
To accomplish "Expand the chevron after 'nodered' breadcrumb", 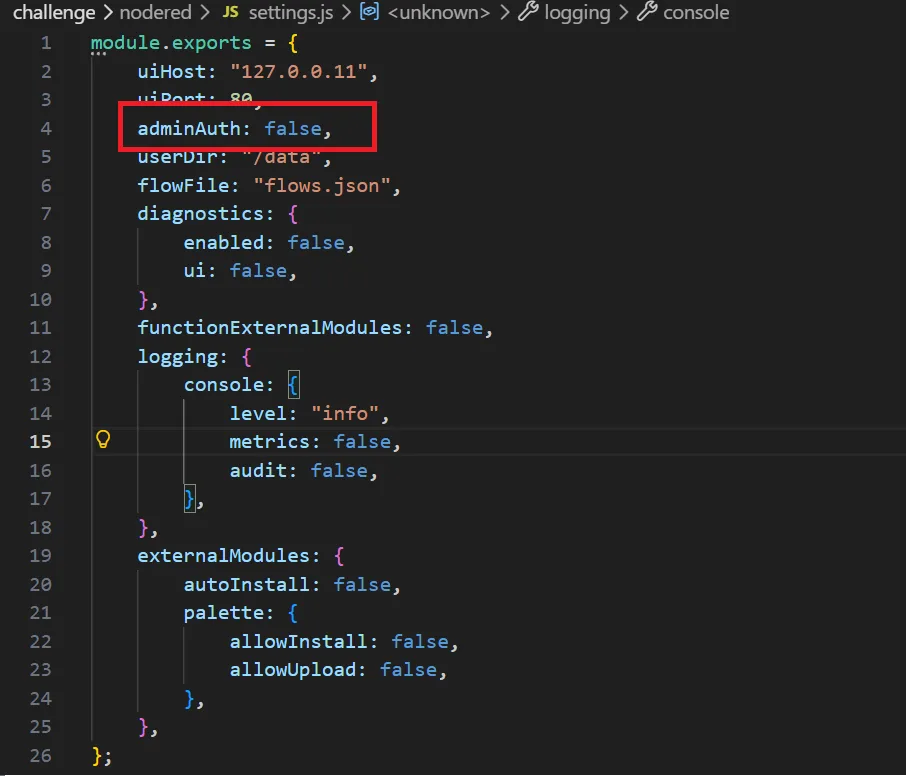I will [x=205, y=12].
